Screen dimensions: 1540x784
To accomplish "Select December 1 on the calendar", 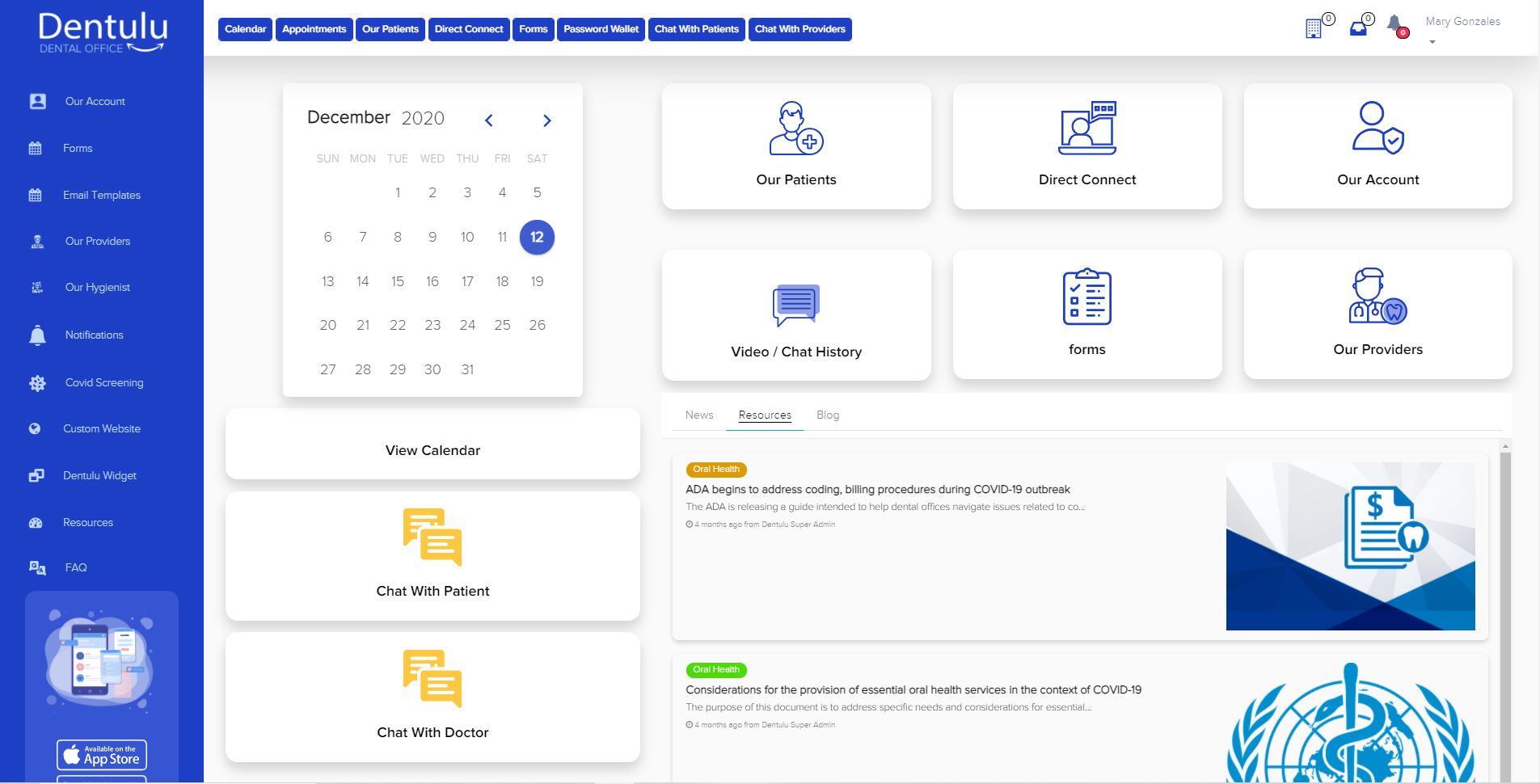I will pyautogui.click(x=398, y=192).
